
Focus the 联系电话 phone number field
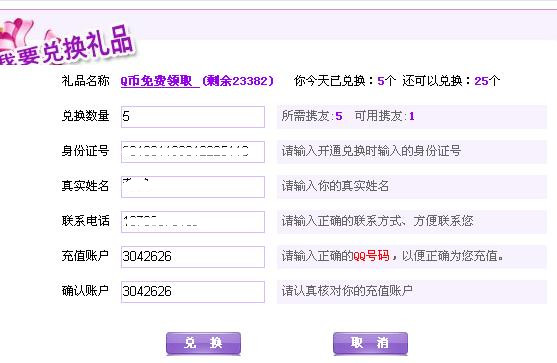193,222
